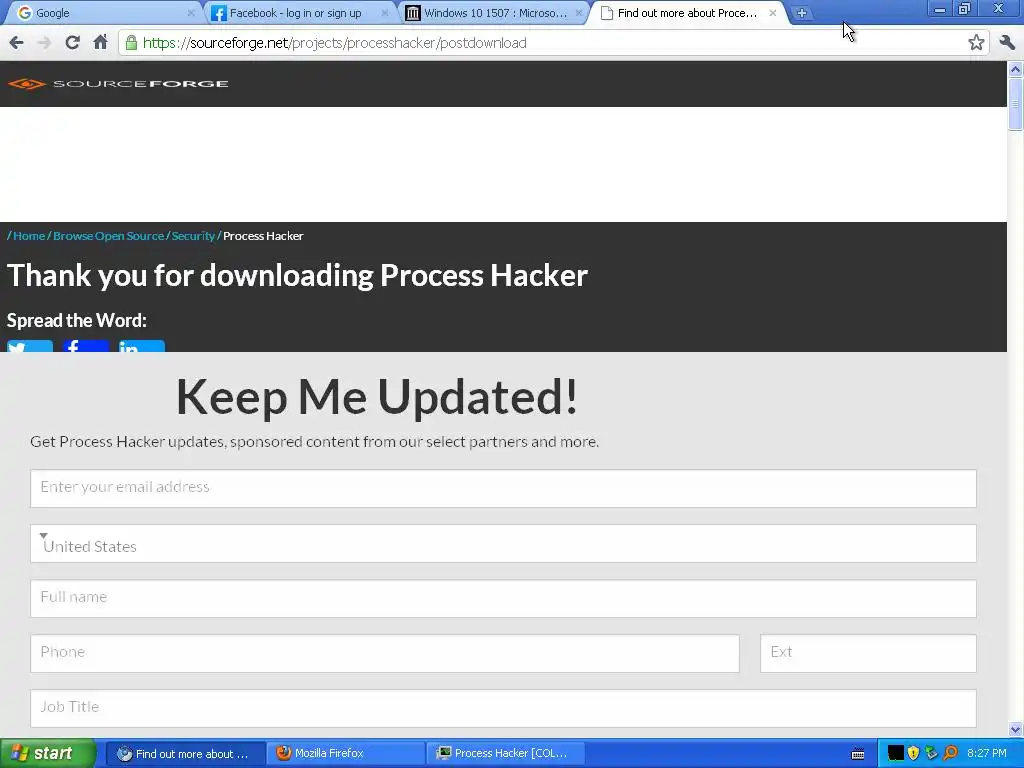Click the orange magnifier tray icon
1024x768 pixels.
tap(950, 754)
